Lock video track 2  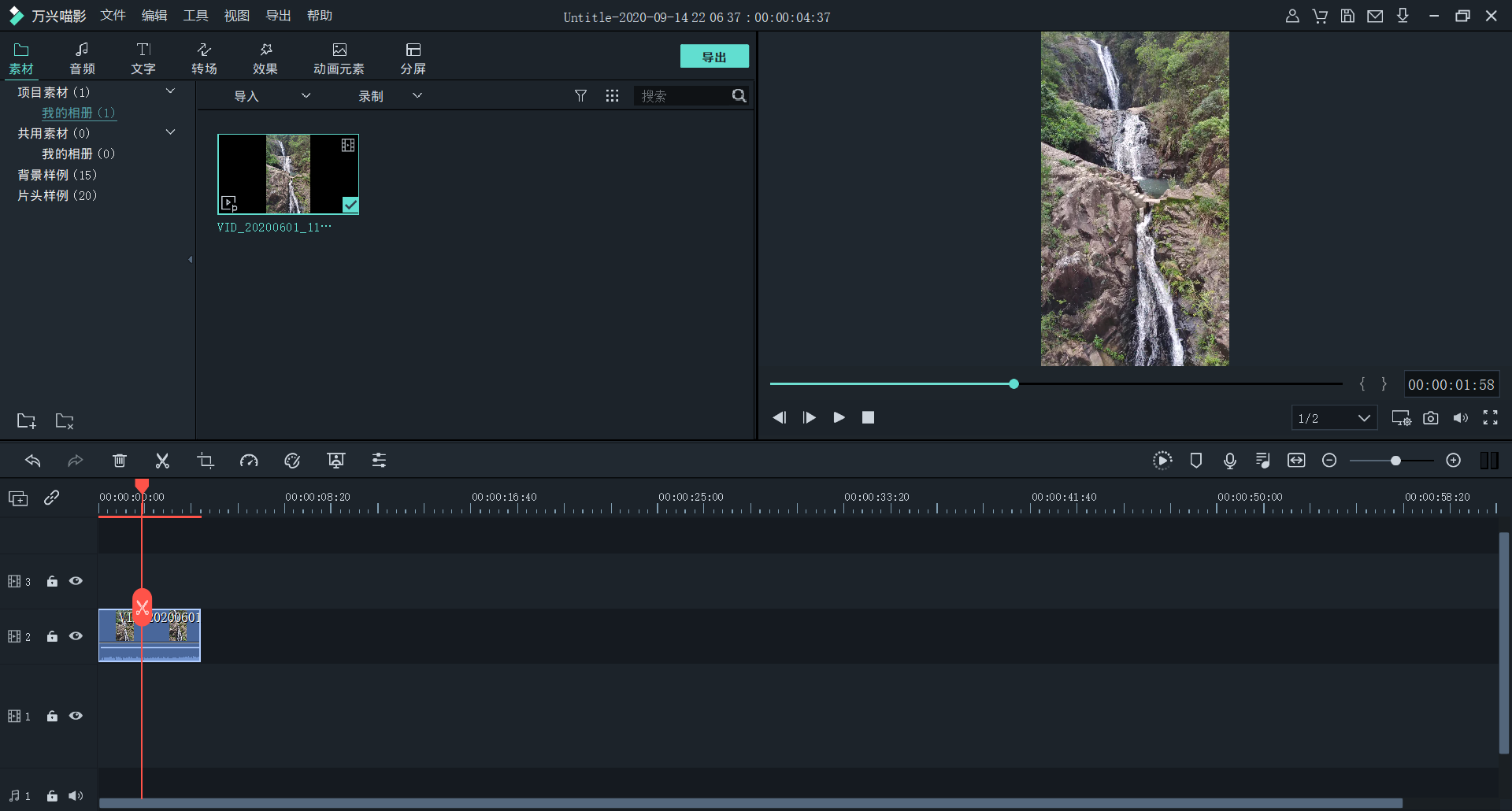pyautogui.click(x=52, y=636)
